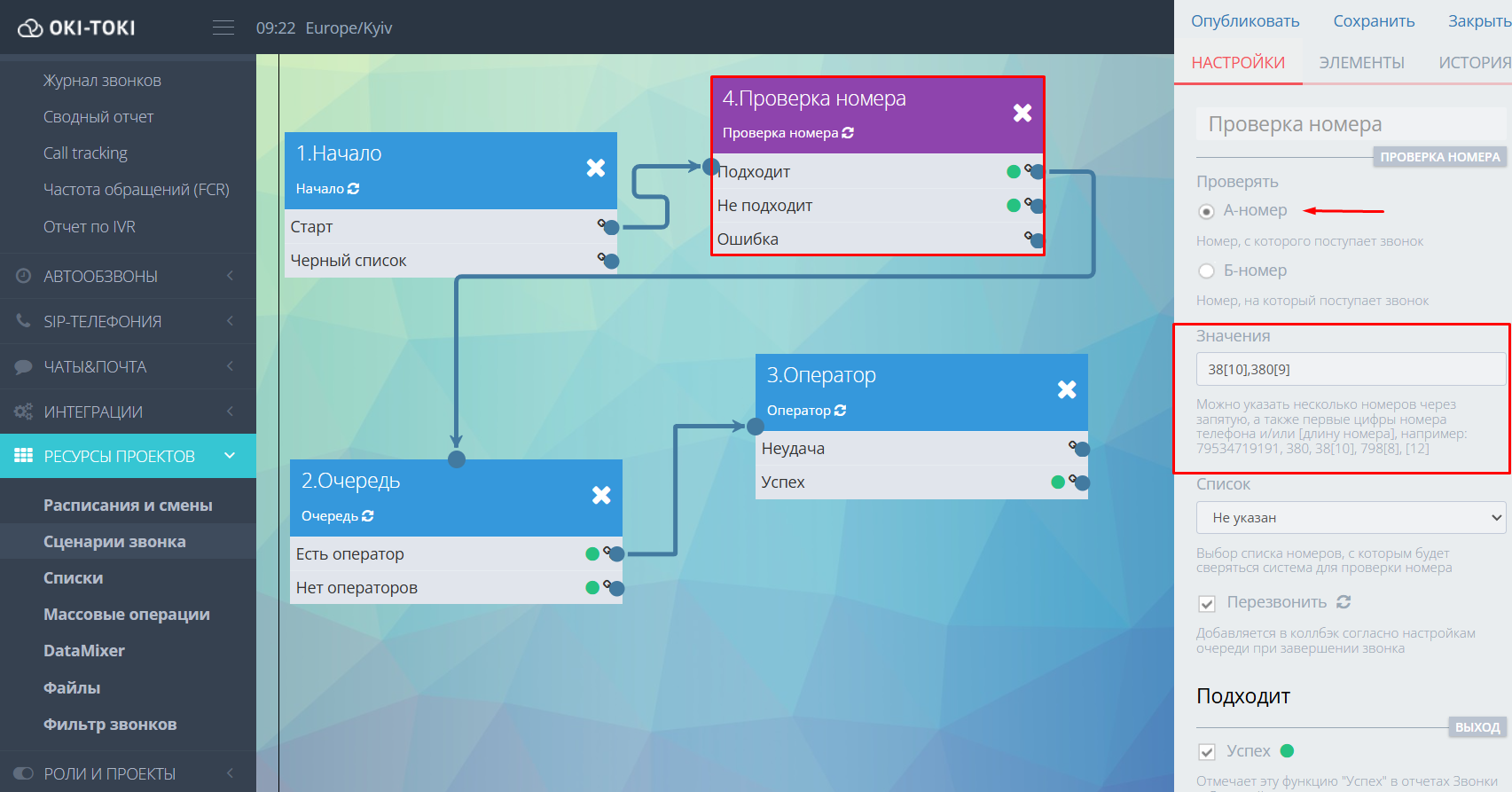
Task: Click the Опубликовать button
Action: pos(1245,21)
